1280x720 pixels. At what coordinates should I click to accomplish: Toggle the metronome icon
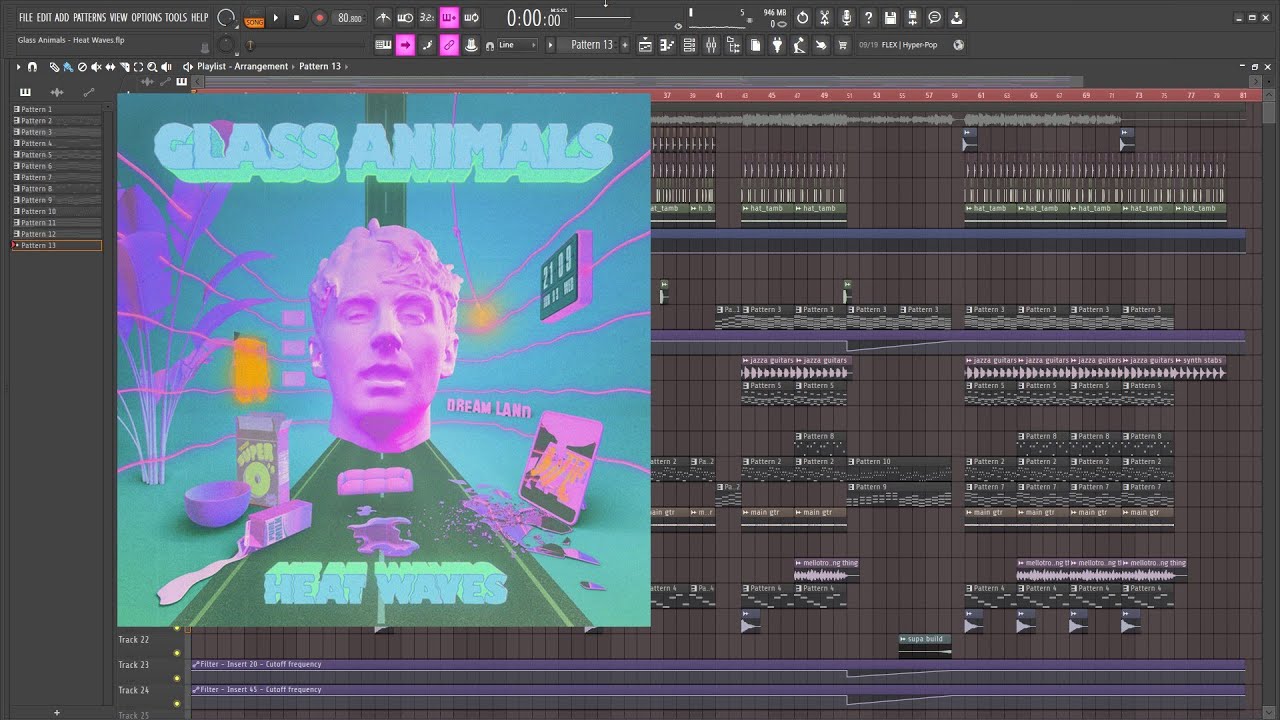(383, 18)
